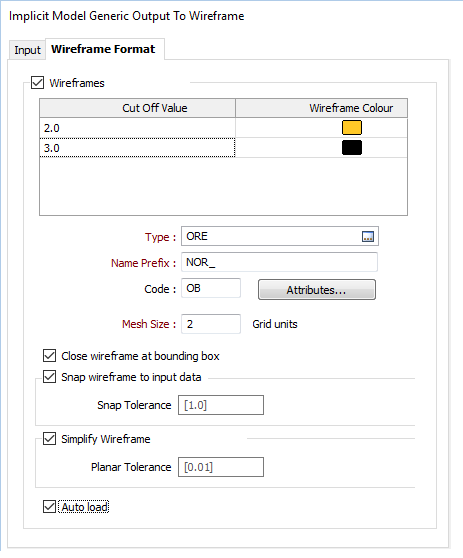Image resolution: width=463 pixels, height=558 pixels.
Task: Select the 3.0 cut off value cell
Action: click(x=137, y=148)
